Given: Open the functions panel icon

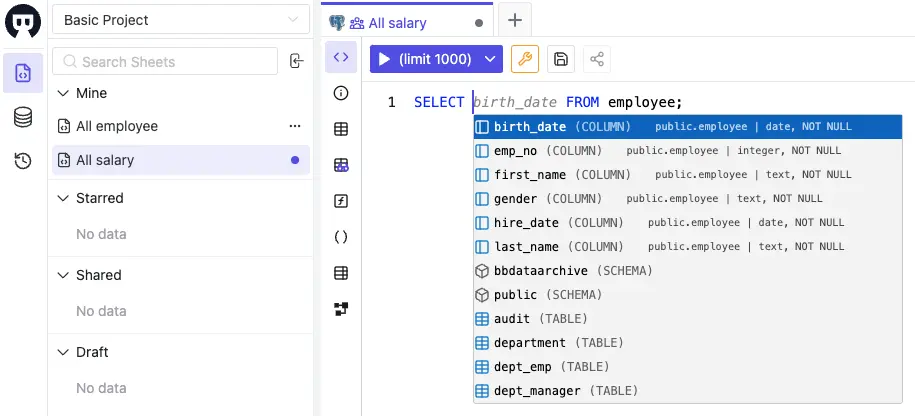Looking at the screenshot, I should pyautogui.click(x=341, y=201).
